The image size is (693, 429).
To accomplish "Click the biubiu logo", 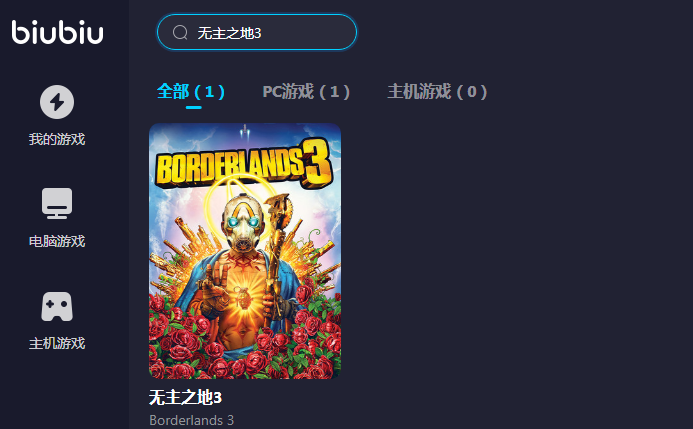I will click(57, 32).
